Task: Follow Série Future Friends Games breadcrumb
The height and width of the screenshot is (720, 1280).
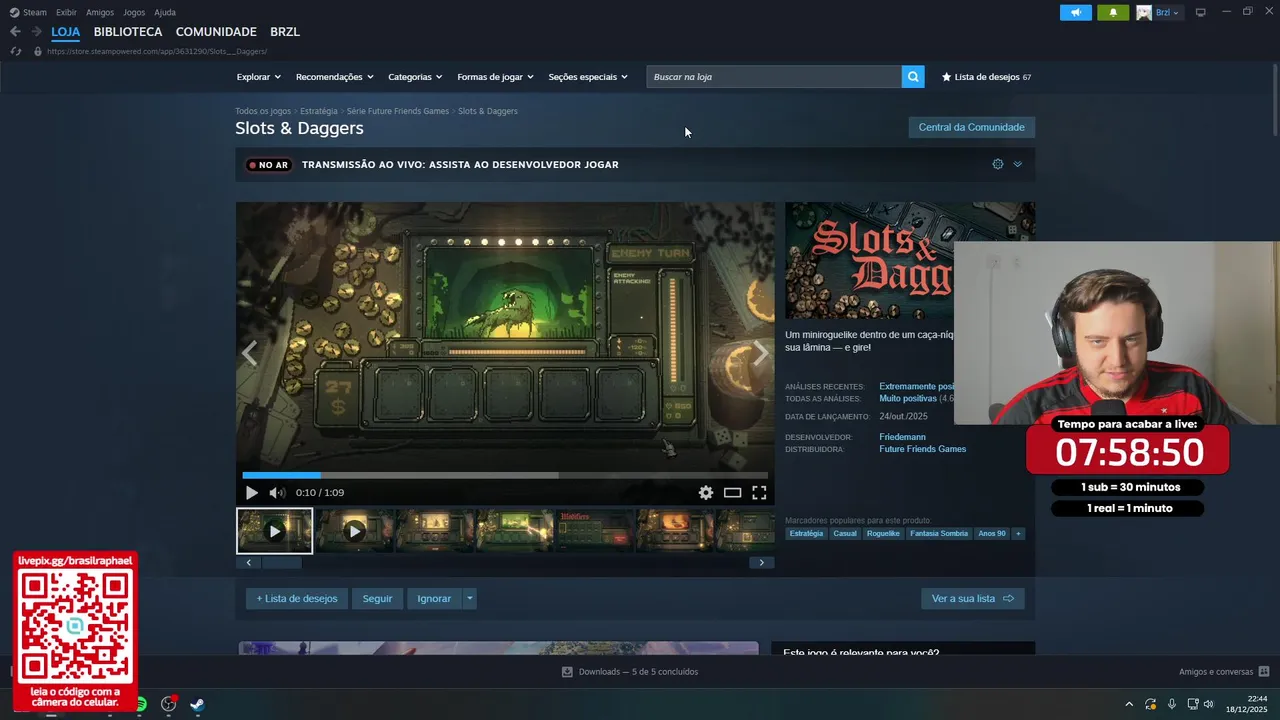Action: (398, 111)
